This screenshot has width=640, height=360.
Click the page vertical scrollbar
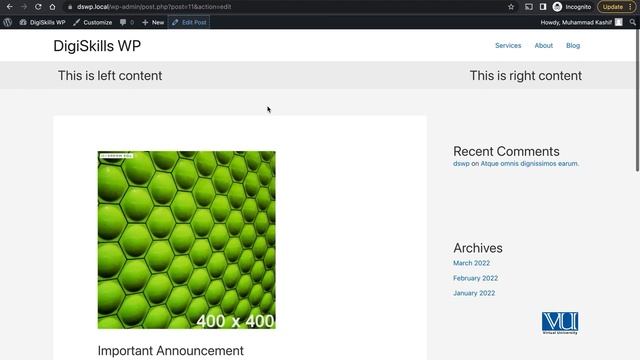[x=638, y=100]
